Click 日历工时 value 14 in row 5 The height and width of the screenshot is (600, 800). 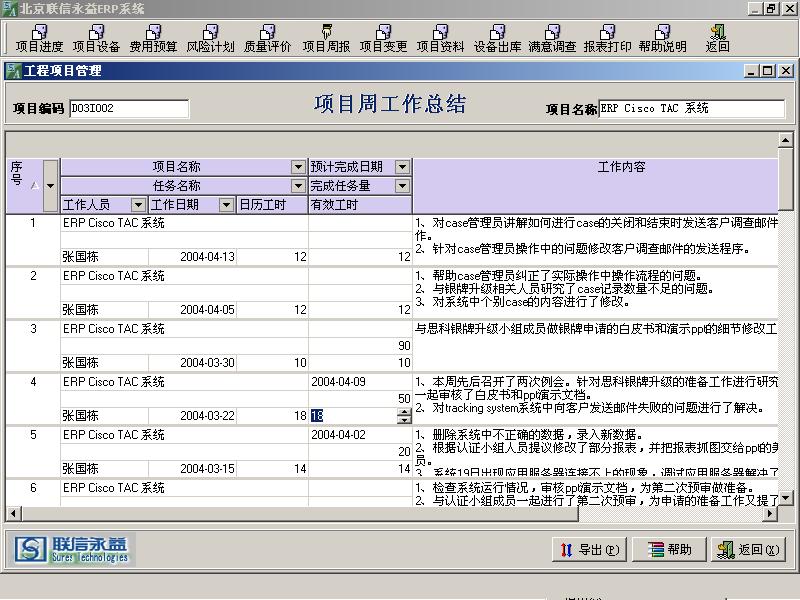point(272,469)
